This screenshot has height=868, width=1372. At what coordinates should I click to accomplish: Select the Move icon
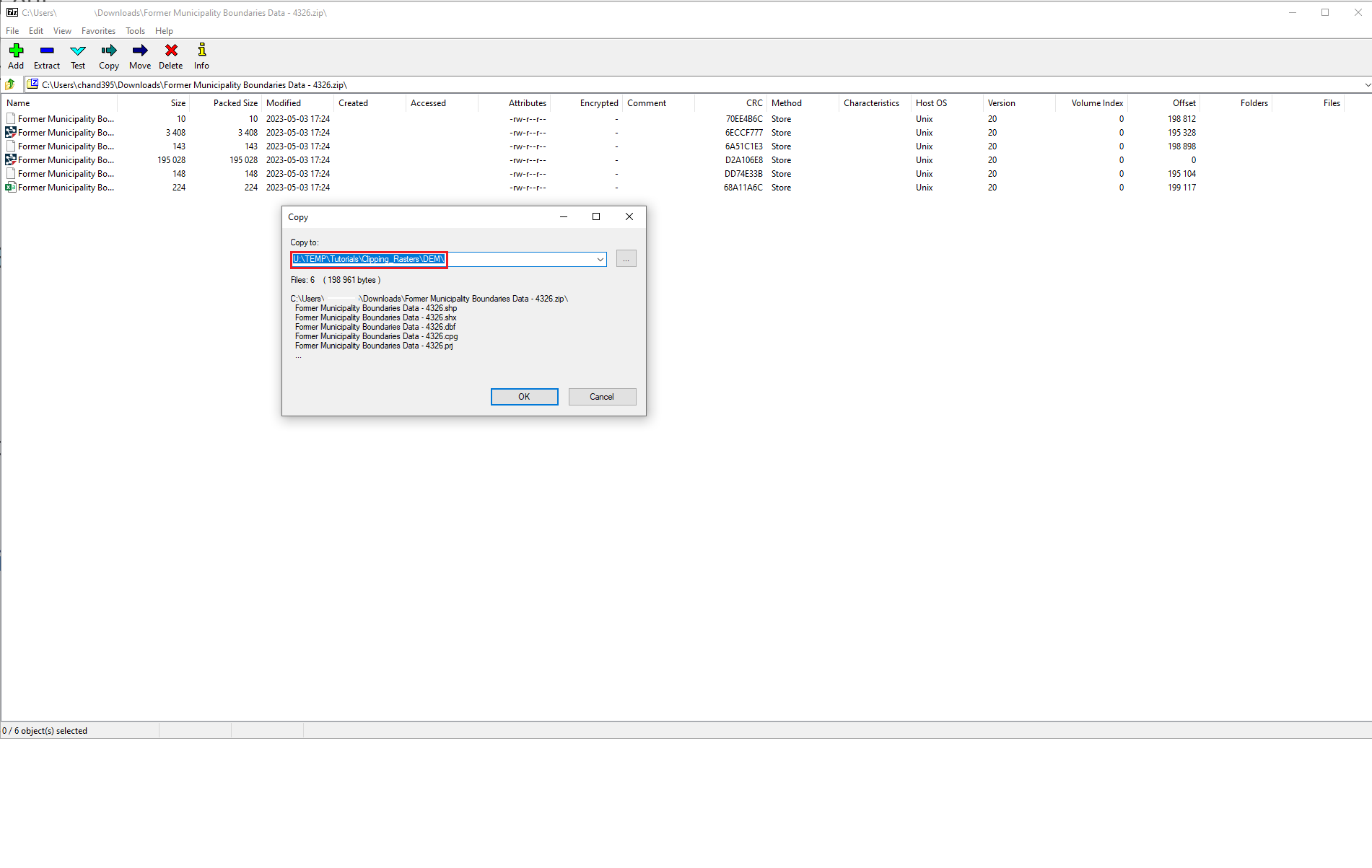pyautogui.click(x=139, y=56)
